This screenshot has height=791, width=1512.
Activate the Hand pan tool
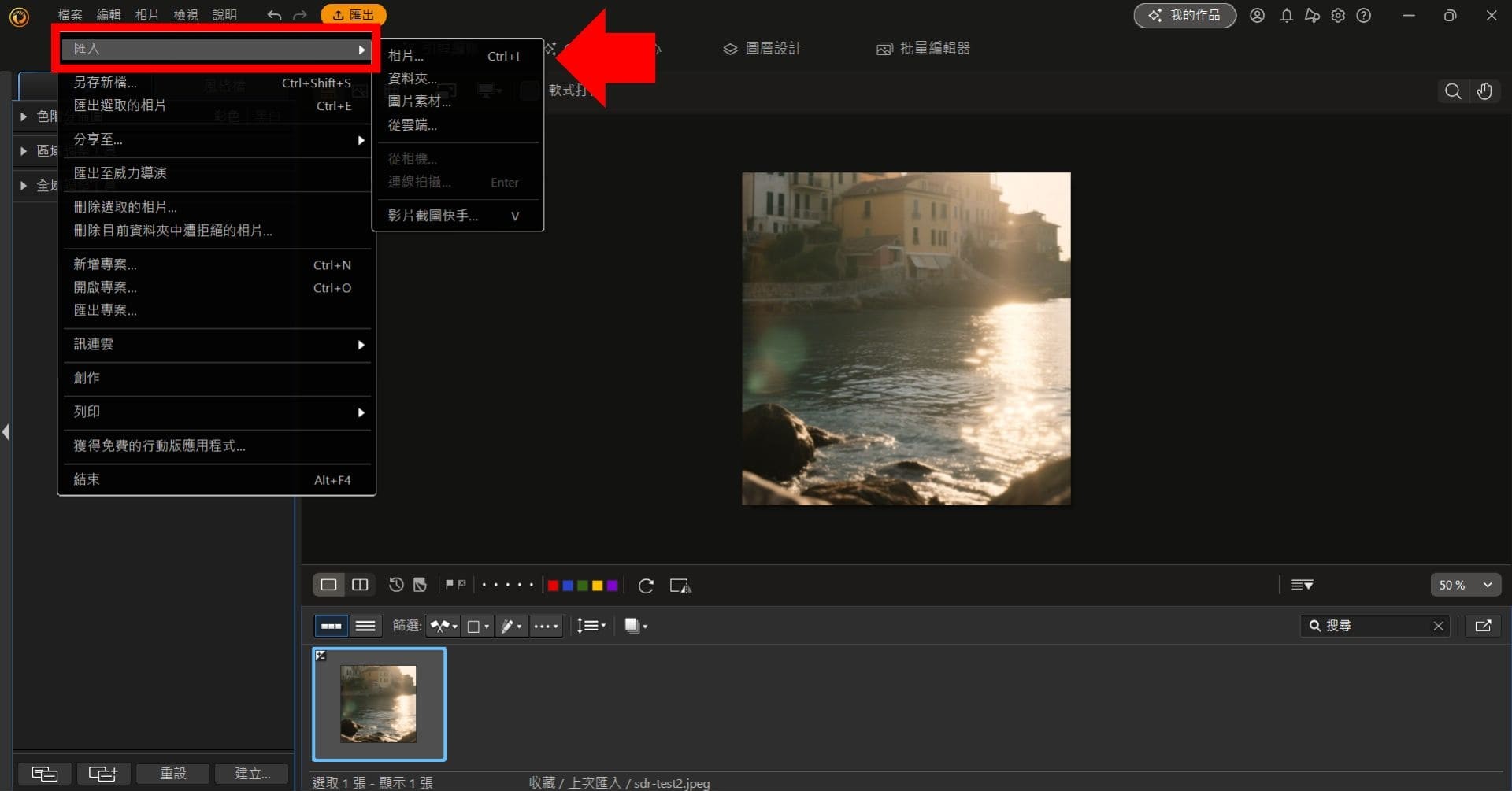click(x=1485, y=91)
